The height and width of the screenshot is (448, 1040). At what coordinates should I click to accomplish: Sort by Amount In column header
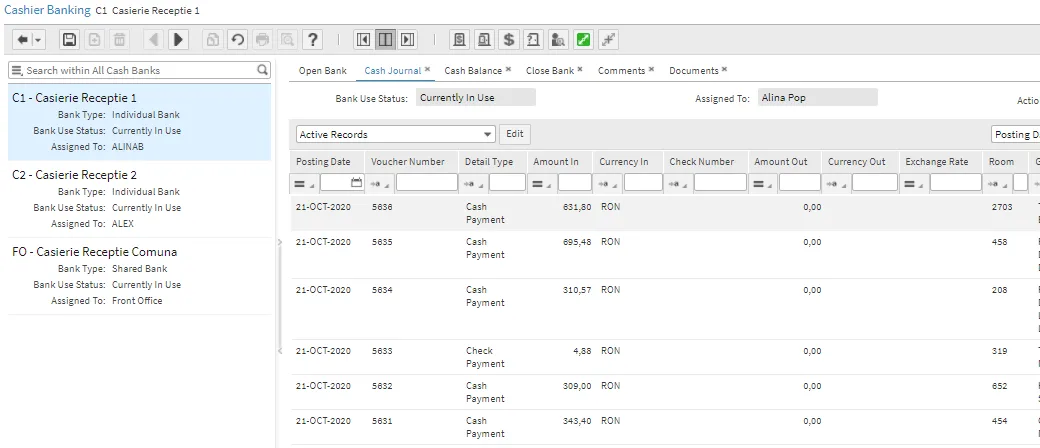(x=556, y=162)
